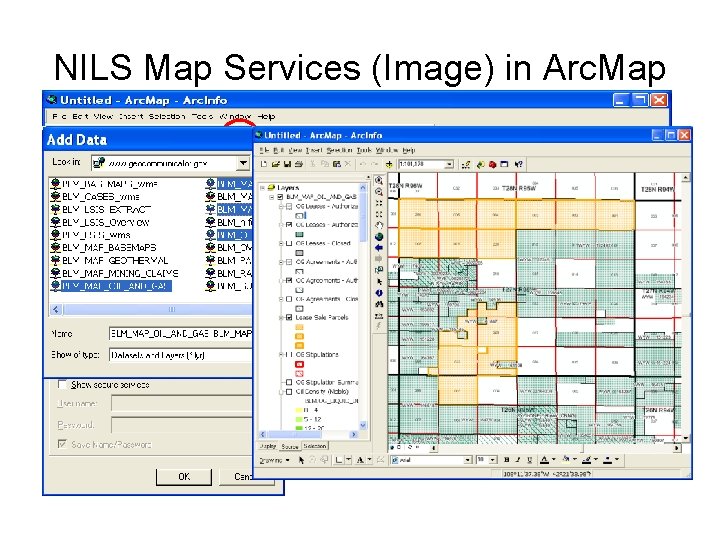Toggle Oil Density layer checkbox

tap(289, 392)
